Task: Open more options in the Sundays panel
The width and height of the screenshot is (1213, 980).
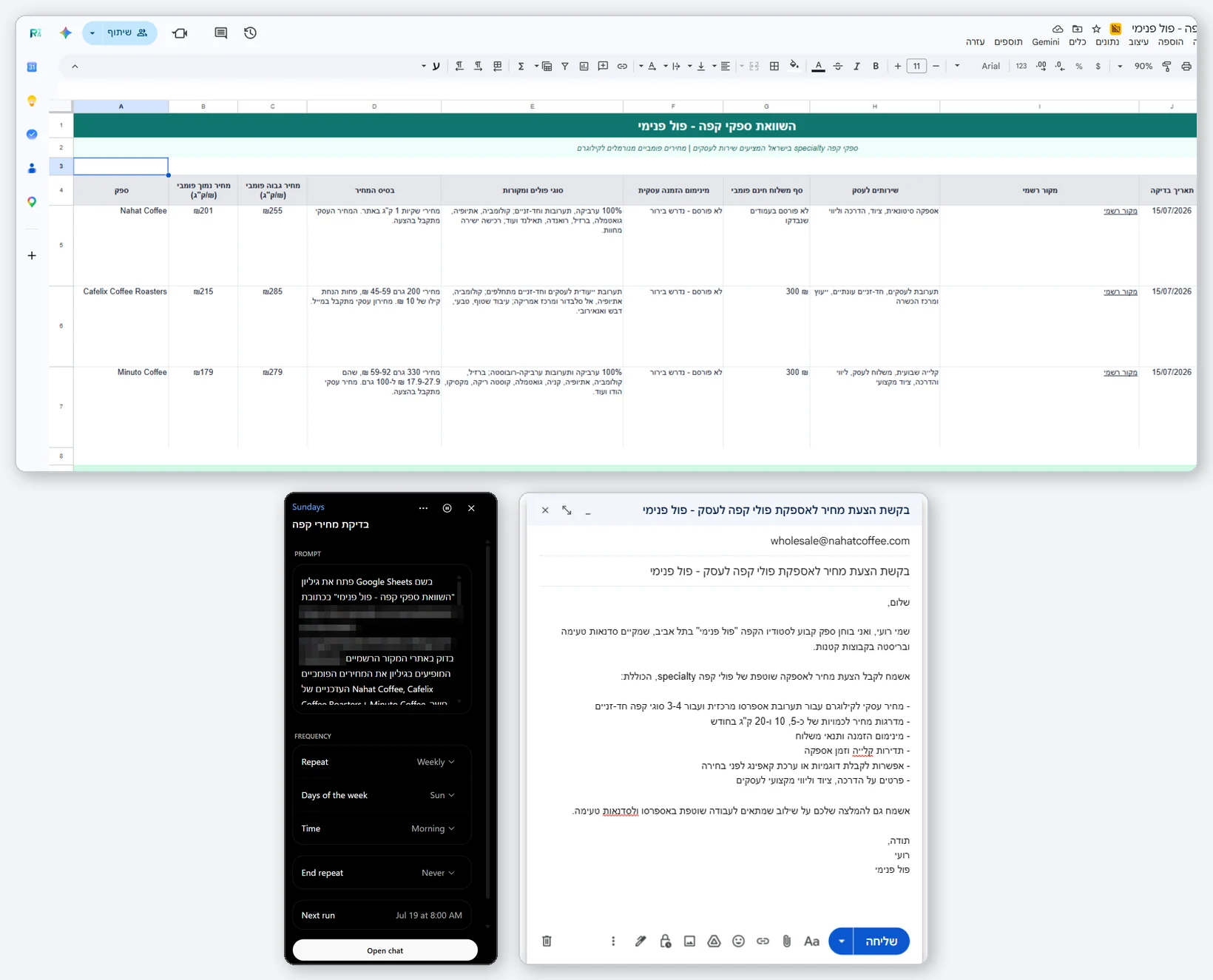Action: (423, 508)
